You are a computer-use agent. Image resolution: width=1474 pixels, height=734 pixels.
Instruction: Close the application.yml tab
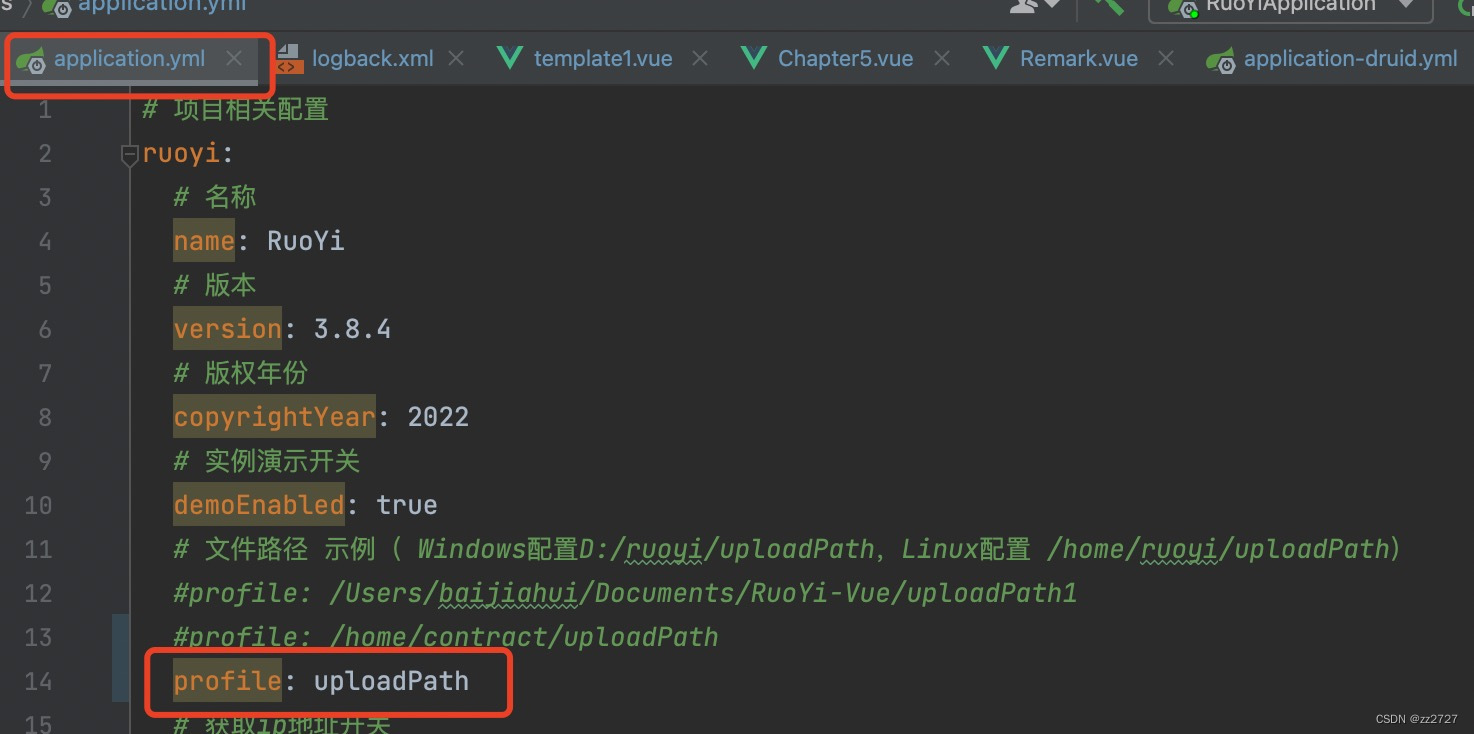tap(234, 59)
